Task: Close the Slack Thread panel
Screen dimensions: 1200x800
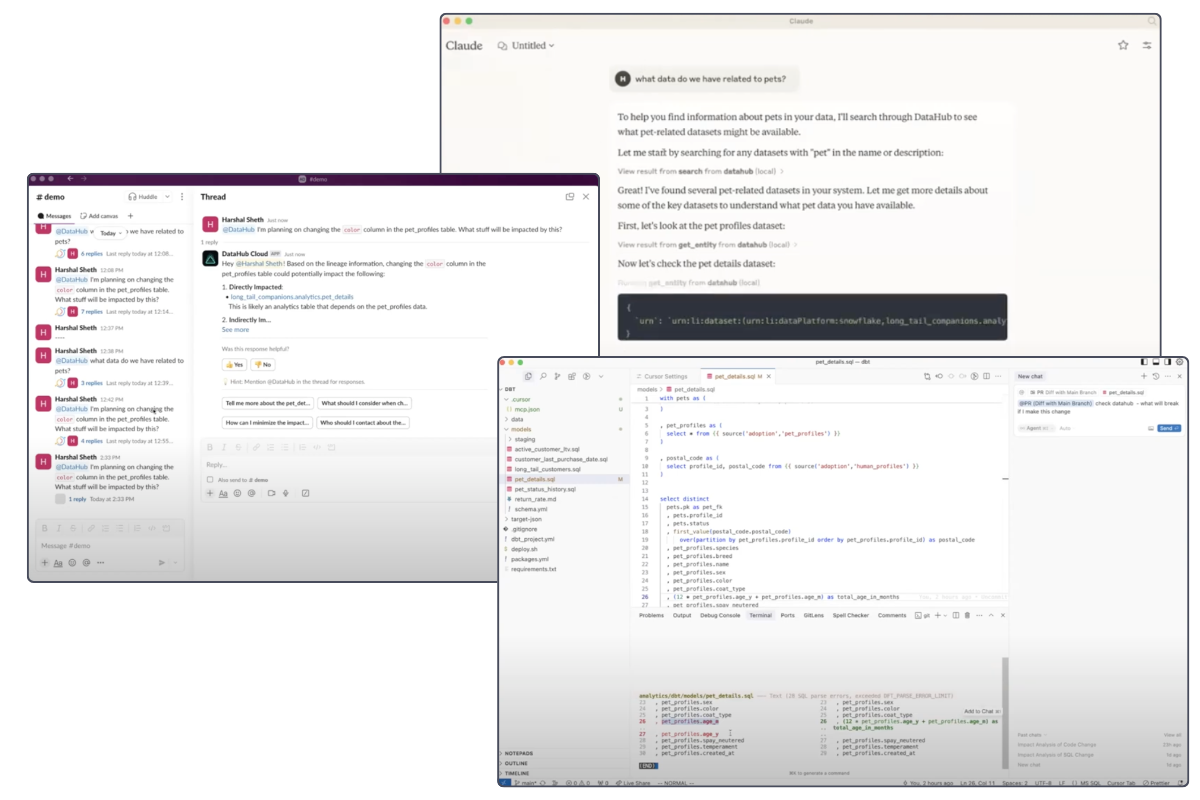Action: [x=586, y=197]
